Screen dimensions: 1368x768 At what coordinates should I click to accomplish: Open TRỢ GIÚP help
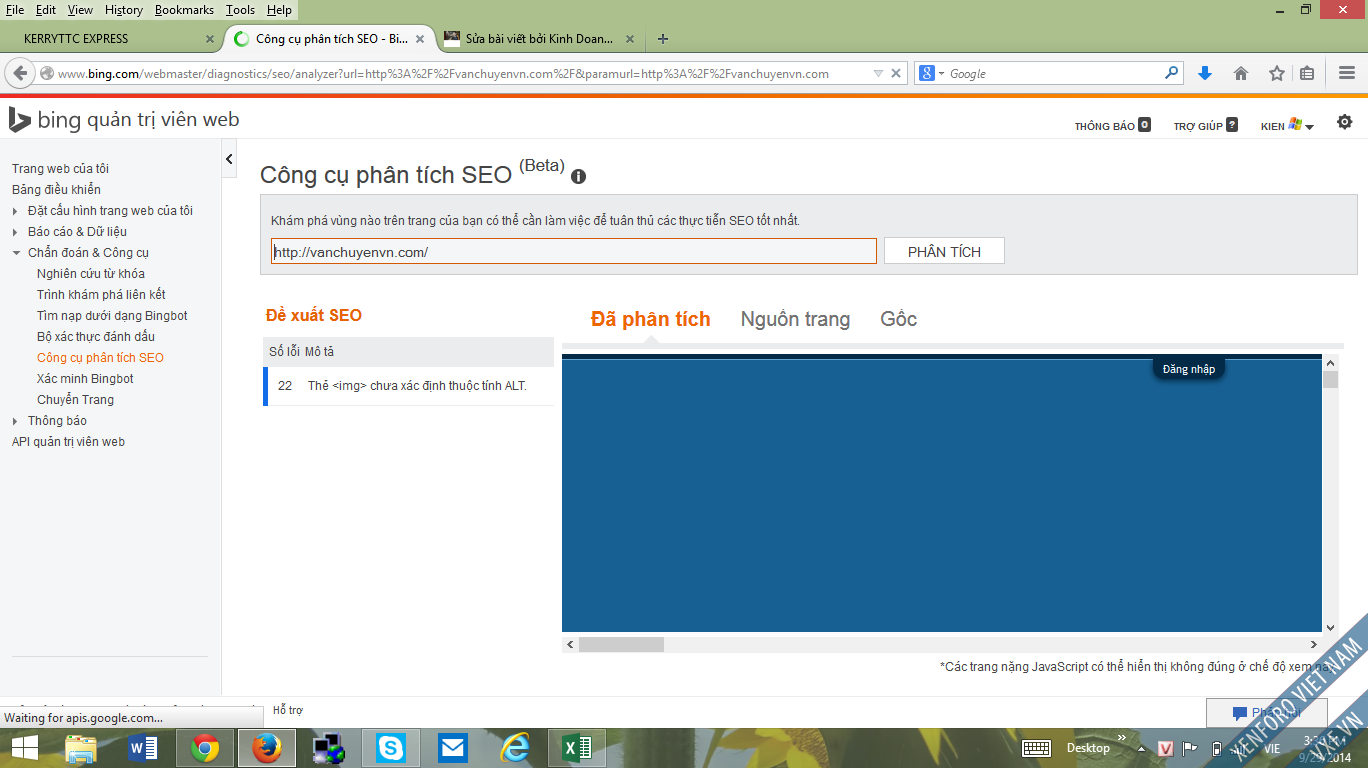1205,126
